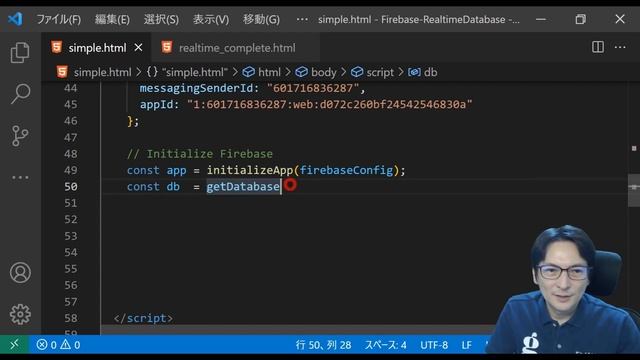Open more editor actions menu
This screenshot has width=640, height=360.
coord(620,47)
